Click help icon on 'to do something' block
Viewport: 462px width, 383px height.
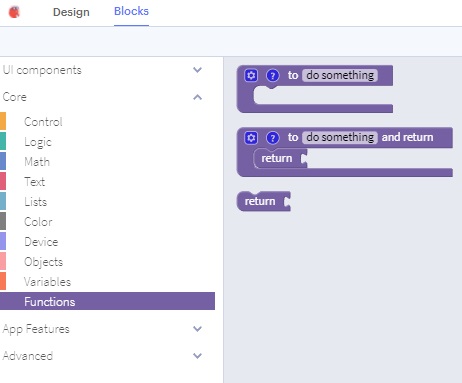[272, 75]
